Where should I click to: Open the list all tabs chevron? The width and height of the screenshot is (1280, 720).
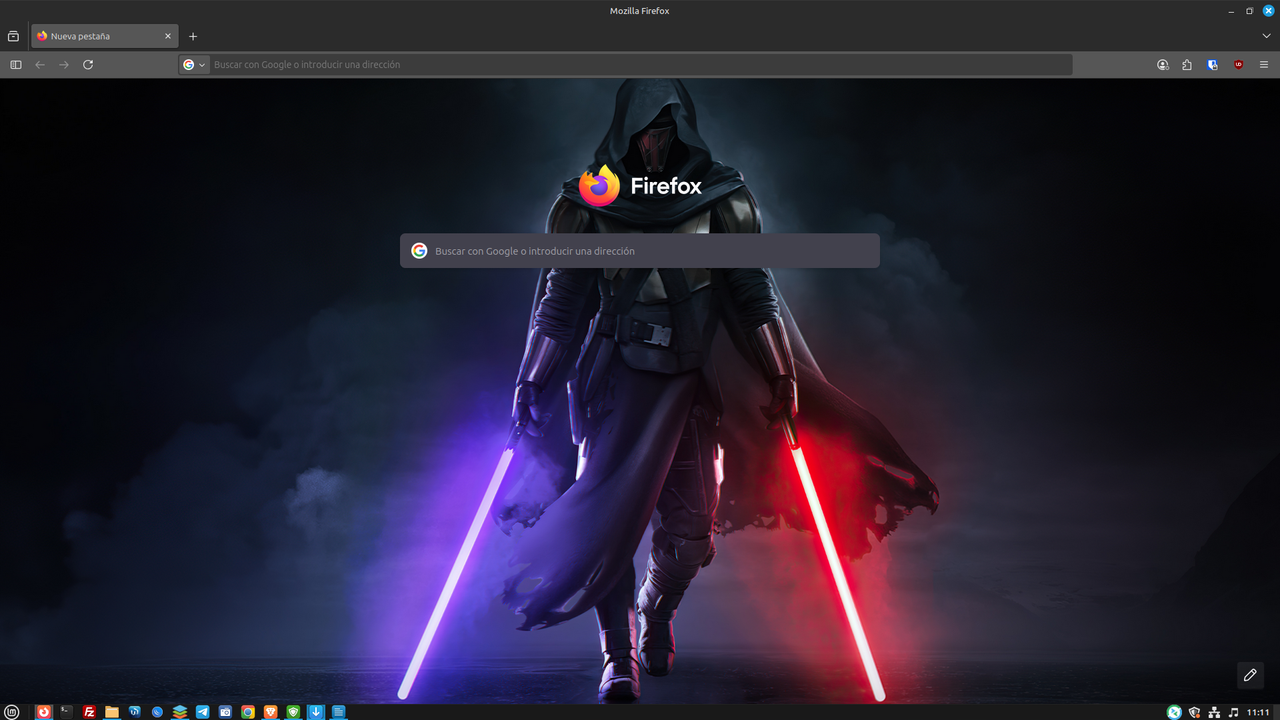click(1266, 36)
